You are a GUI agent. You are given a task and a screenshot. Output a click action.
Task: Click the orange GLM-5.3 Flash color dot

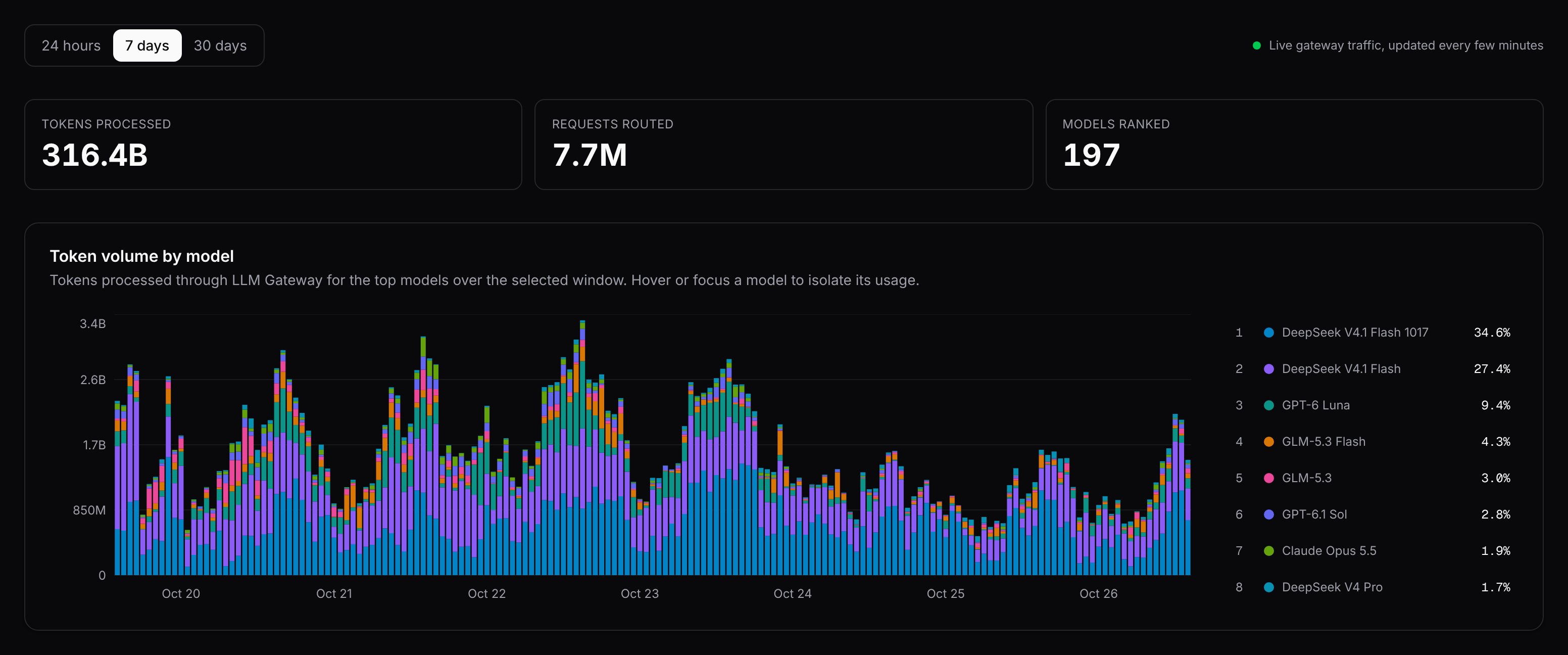1268,442
